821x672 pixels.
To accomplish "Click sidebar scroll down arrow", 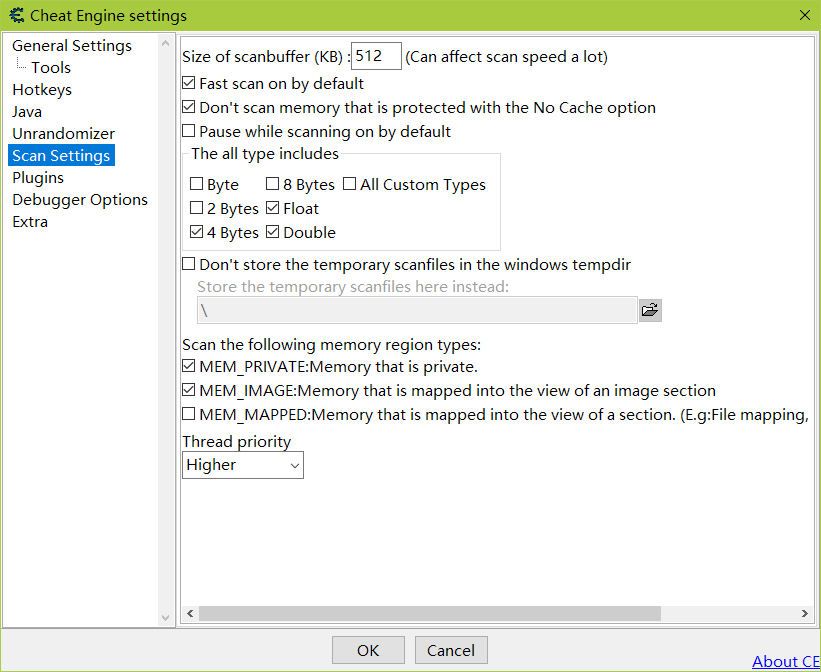I will point(165,618).
